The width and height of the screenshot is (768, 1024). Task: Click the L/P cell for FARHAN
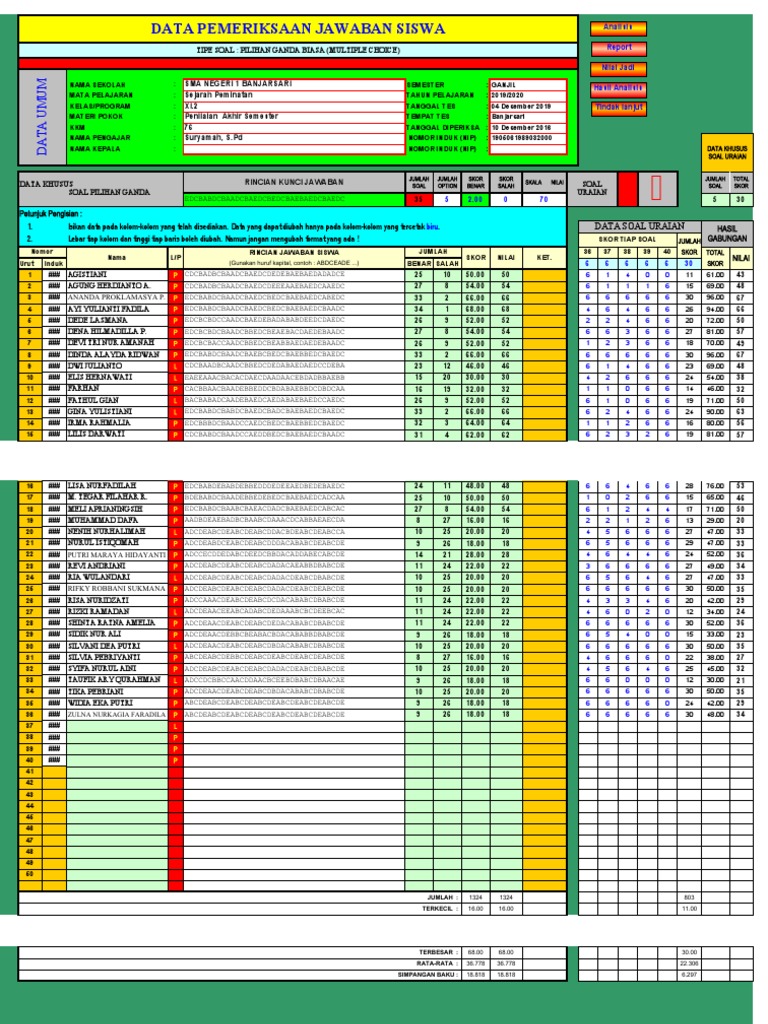click(x=175, y=389)
